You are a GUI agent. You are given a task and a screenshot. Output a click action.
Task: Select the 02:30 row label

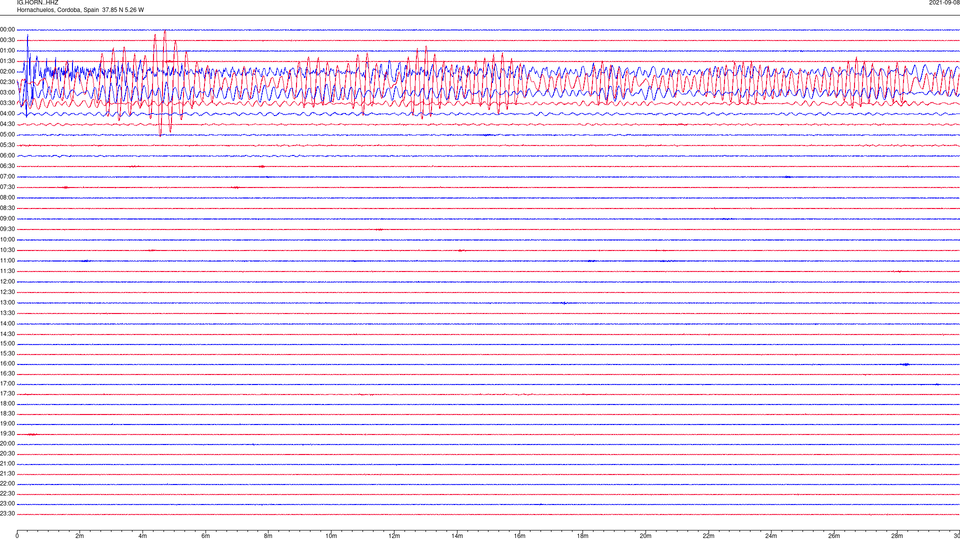(x=7, y=82)
